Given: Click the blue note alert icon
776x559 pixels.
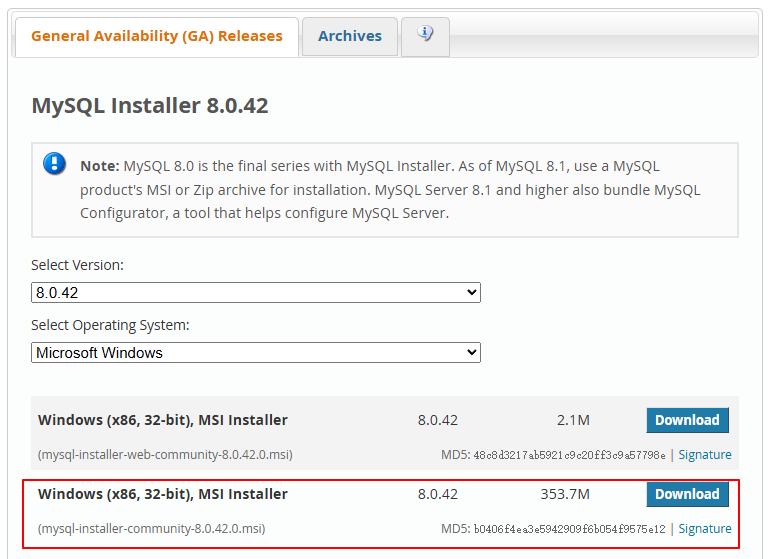Looking at the screenshot, I should [55, 164].
